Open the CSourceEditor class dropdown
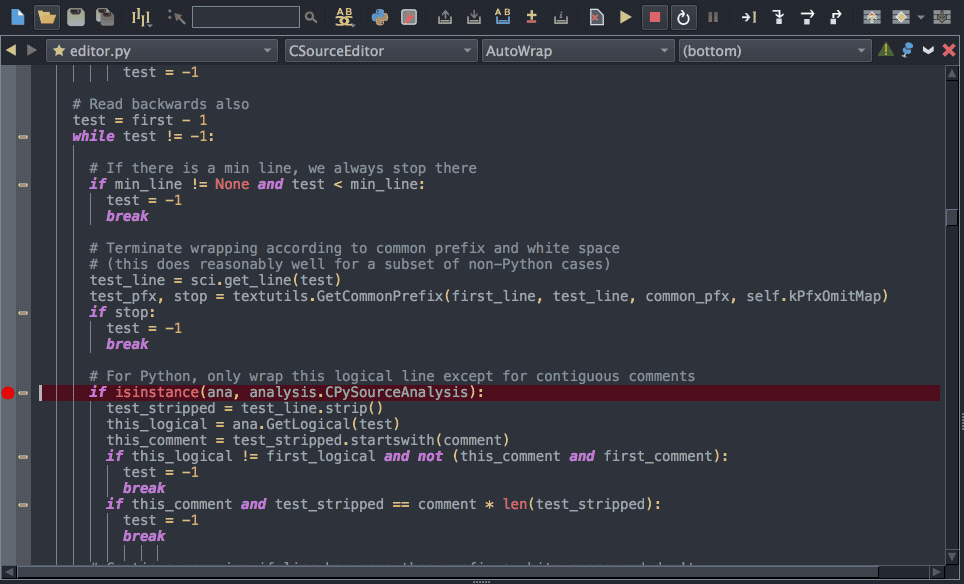Image resolution: width=964 pixels, height=584 pixels. tap(381, 50)
